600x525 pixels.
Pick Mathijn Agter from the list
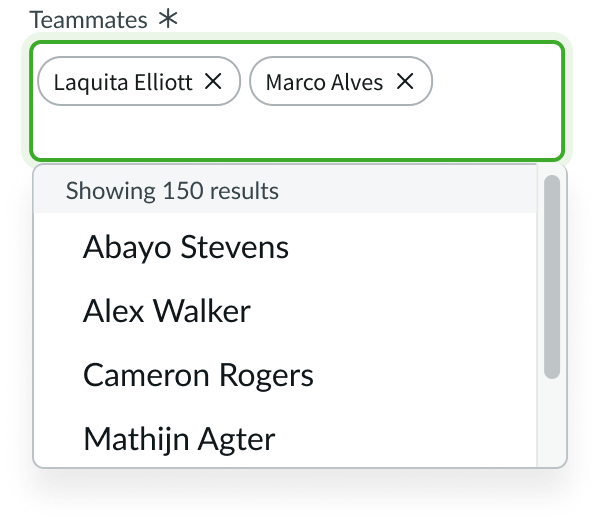pyautogui.click(x=179, y=438)
